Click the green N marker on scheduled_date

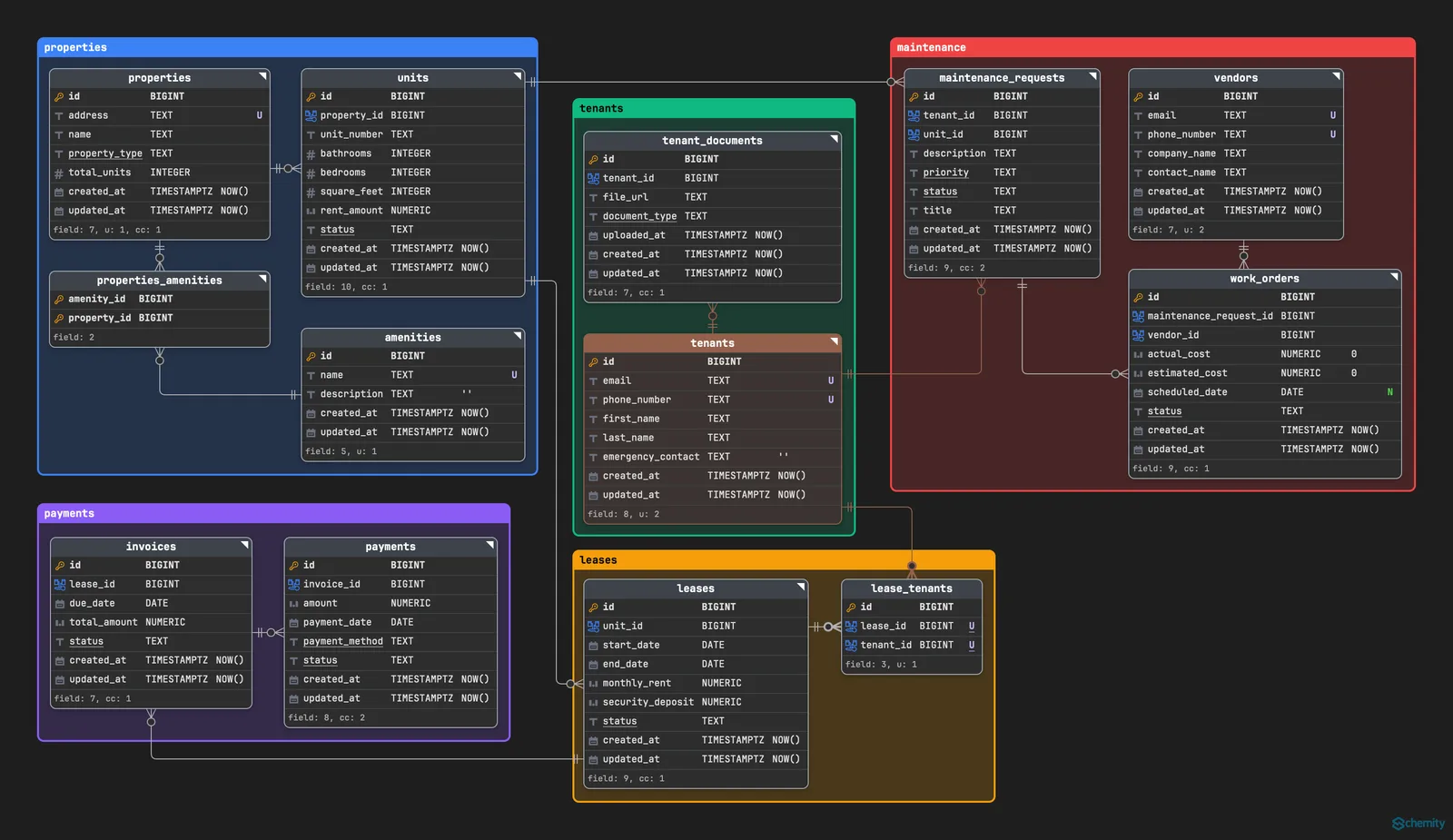coord(1389,392)
